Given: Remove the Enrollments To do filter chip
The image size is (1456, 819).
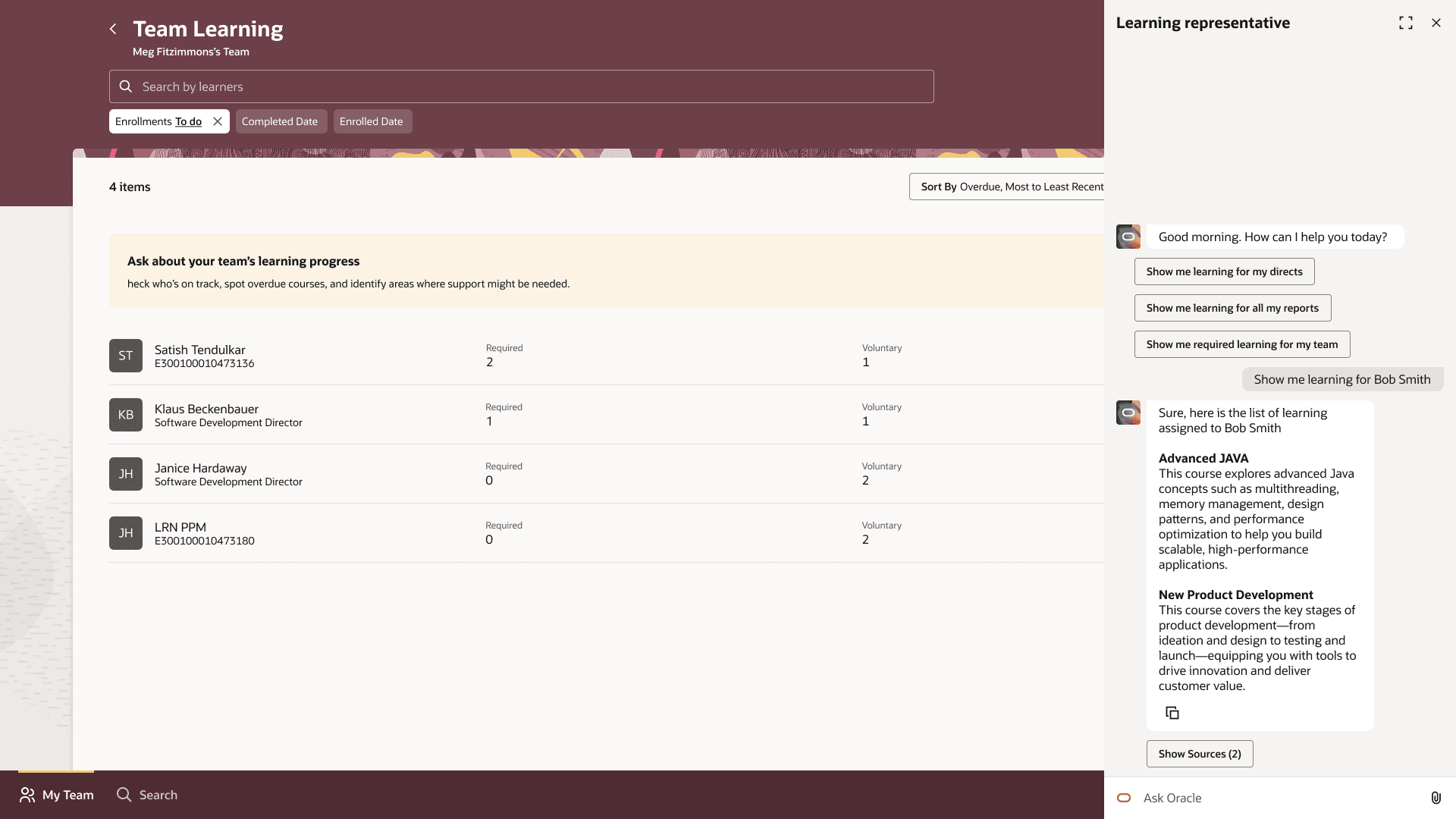Looking at the screenshot, I should coord(217,121).
